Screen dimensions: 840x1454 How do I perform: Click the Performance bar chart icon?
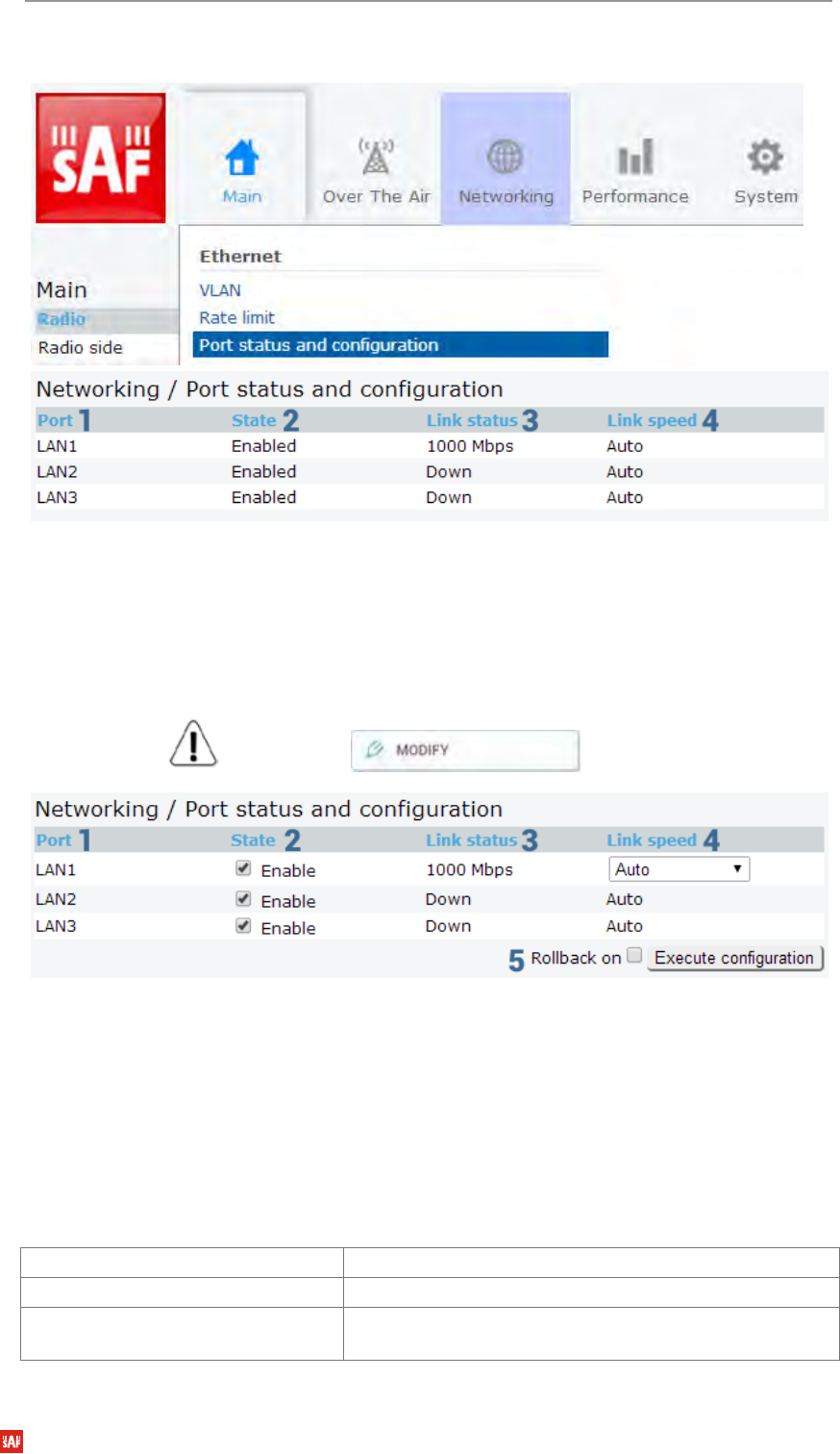point(635,158)
